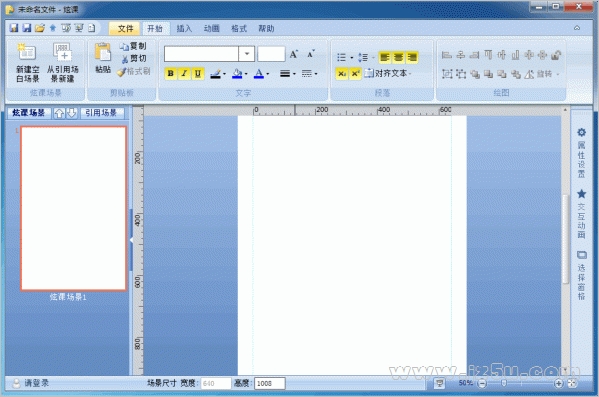Open the File (文件) menu
Screen dimensions: 599x397
point(125,28)
